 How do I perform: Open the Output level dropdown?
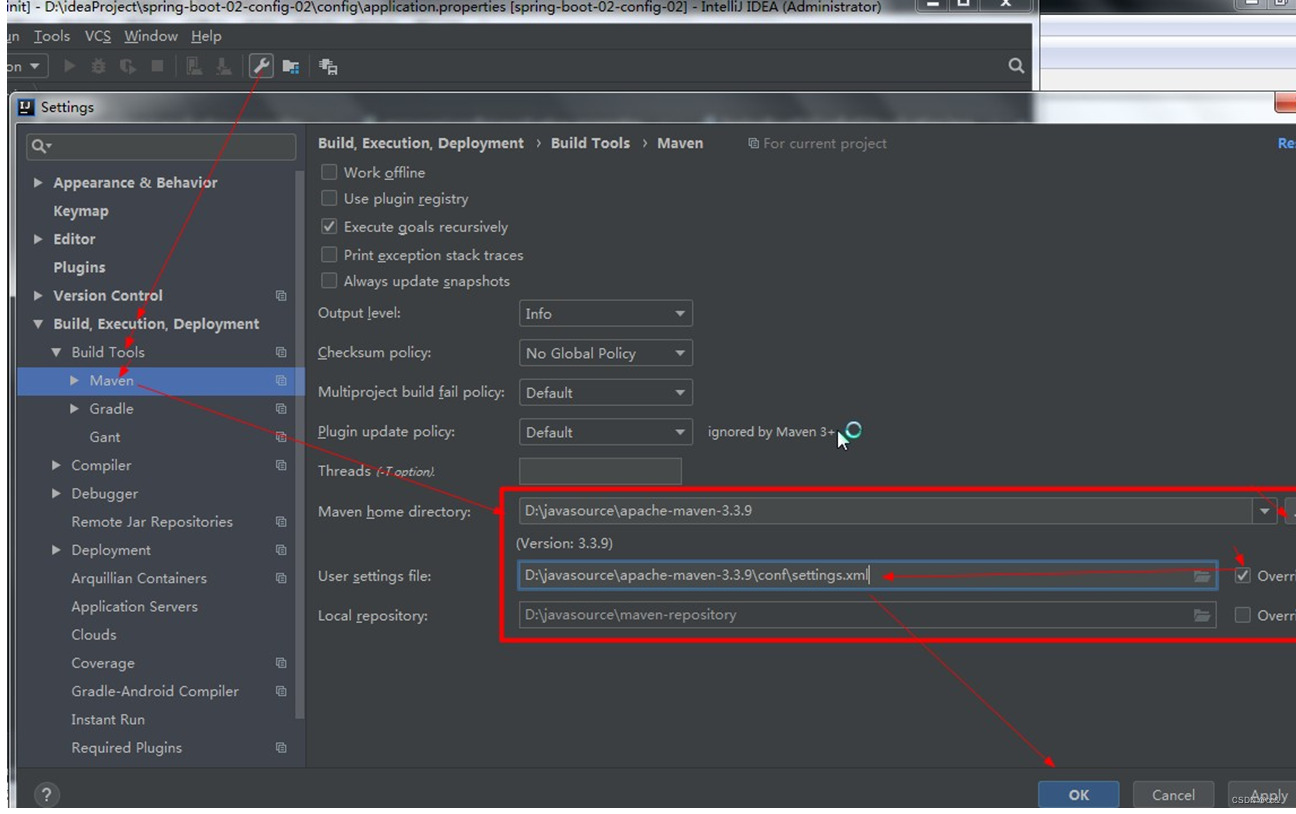605,313
